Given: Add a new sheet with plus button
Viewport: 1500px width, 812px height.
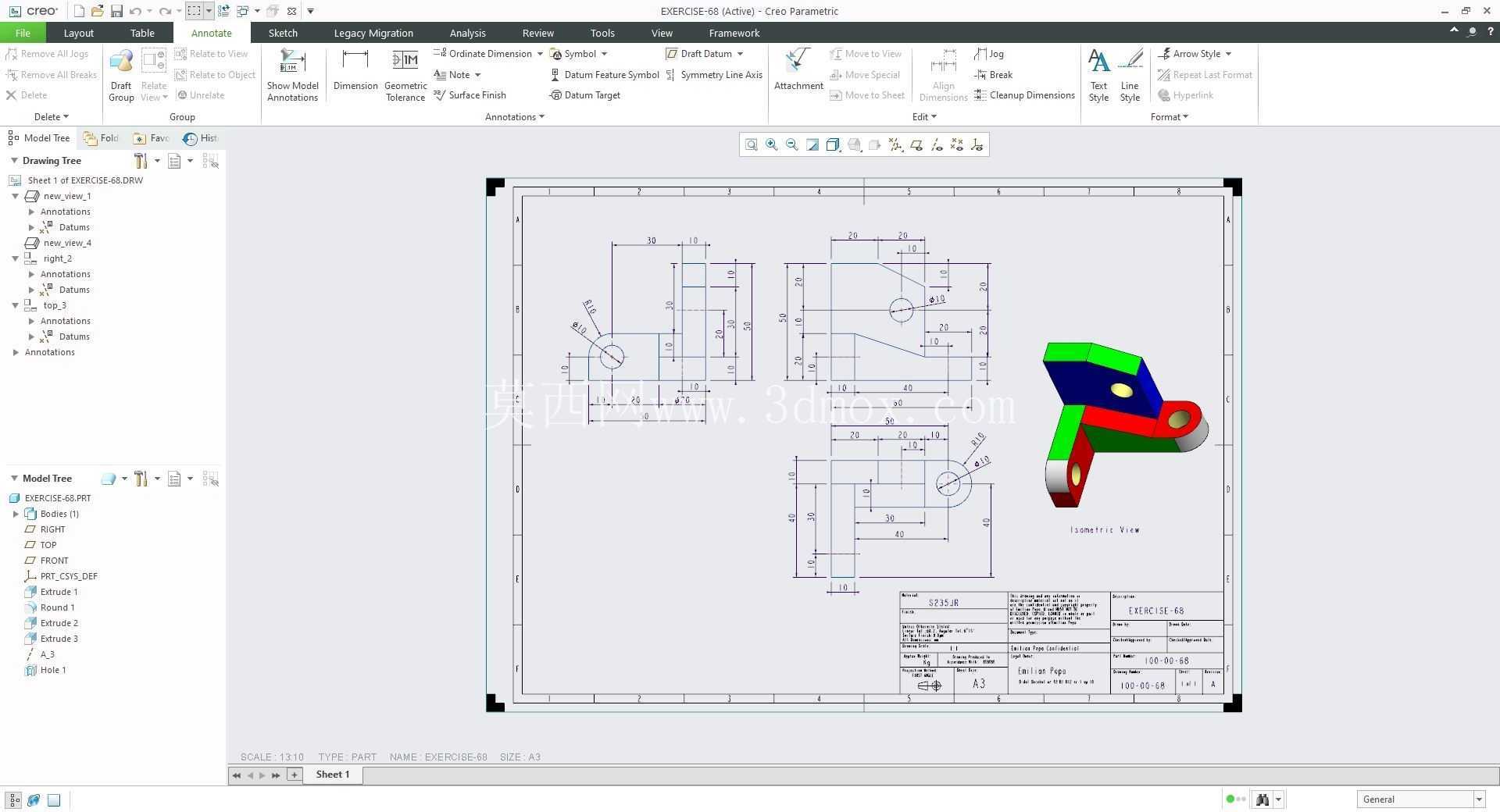Looking at the screenshot, I should point(295,775).
